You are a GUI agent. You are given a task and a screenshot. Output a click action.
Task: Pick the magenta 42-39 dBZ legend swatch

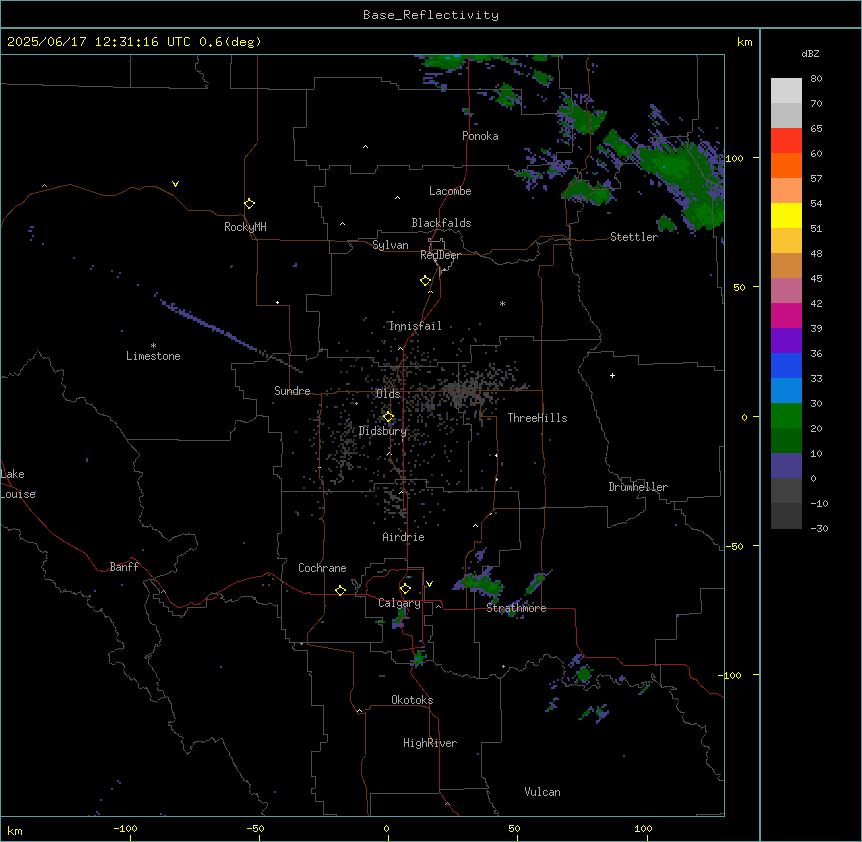pos(786,315)
